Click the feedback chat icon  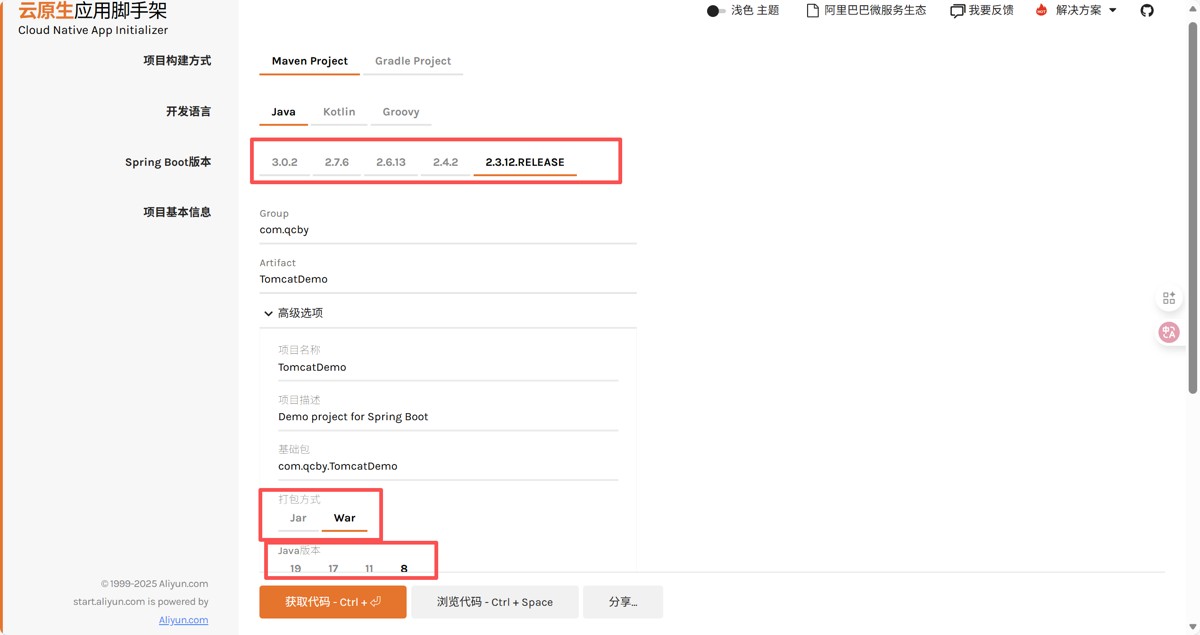957,10
